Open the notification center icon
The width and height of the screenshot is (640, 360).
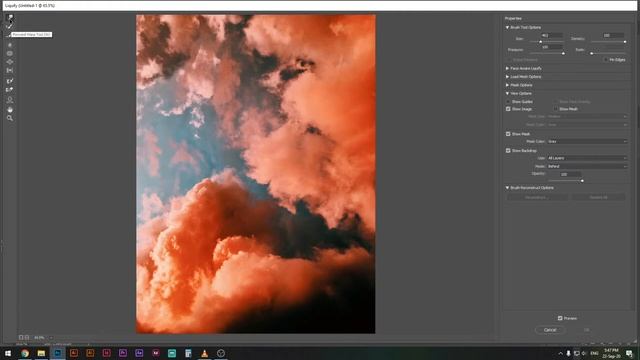click(x=629, y=353)
